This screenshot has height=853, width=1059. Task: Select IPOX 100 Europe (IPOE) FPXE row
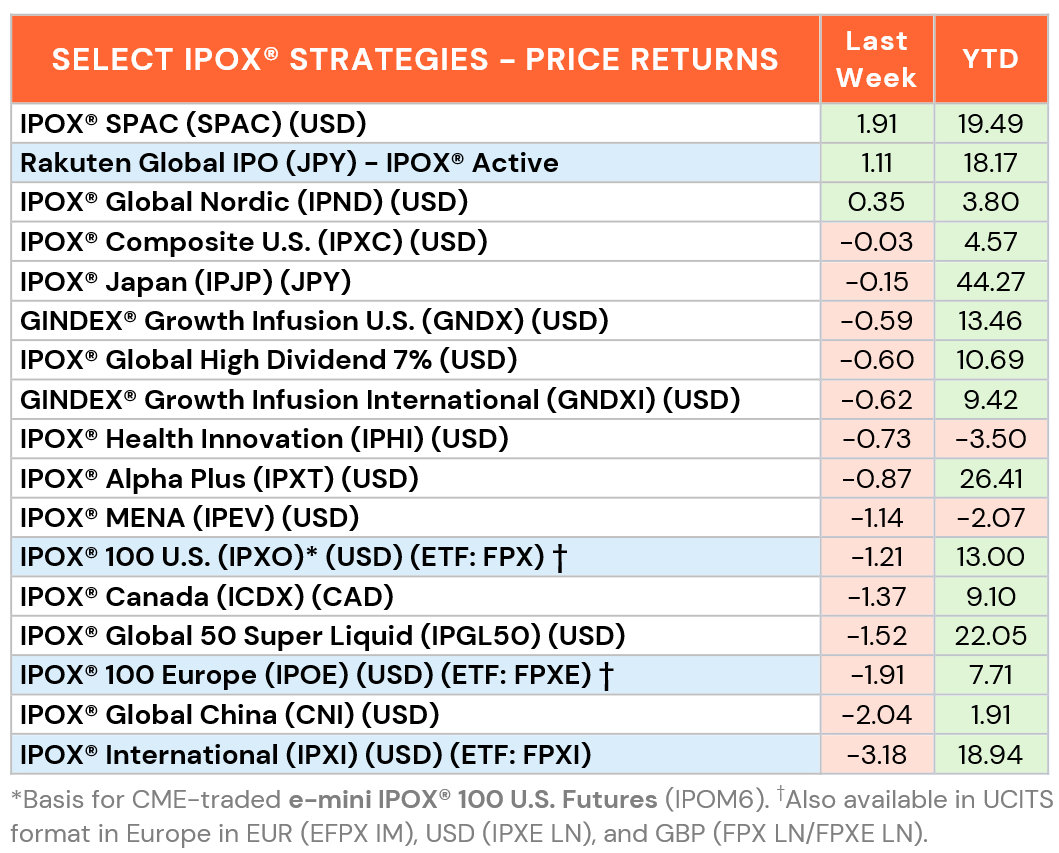(530, 675)
